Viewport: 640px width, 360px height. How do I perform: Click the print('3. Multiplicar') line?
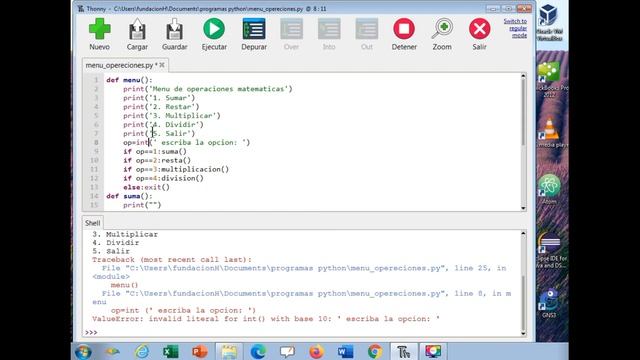pyautogui.click(x=172, y=116)
